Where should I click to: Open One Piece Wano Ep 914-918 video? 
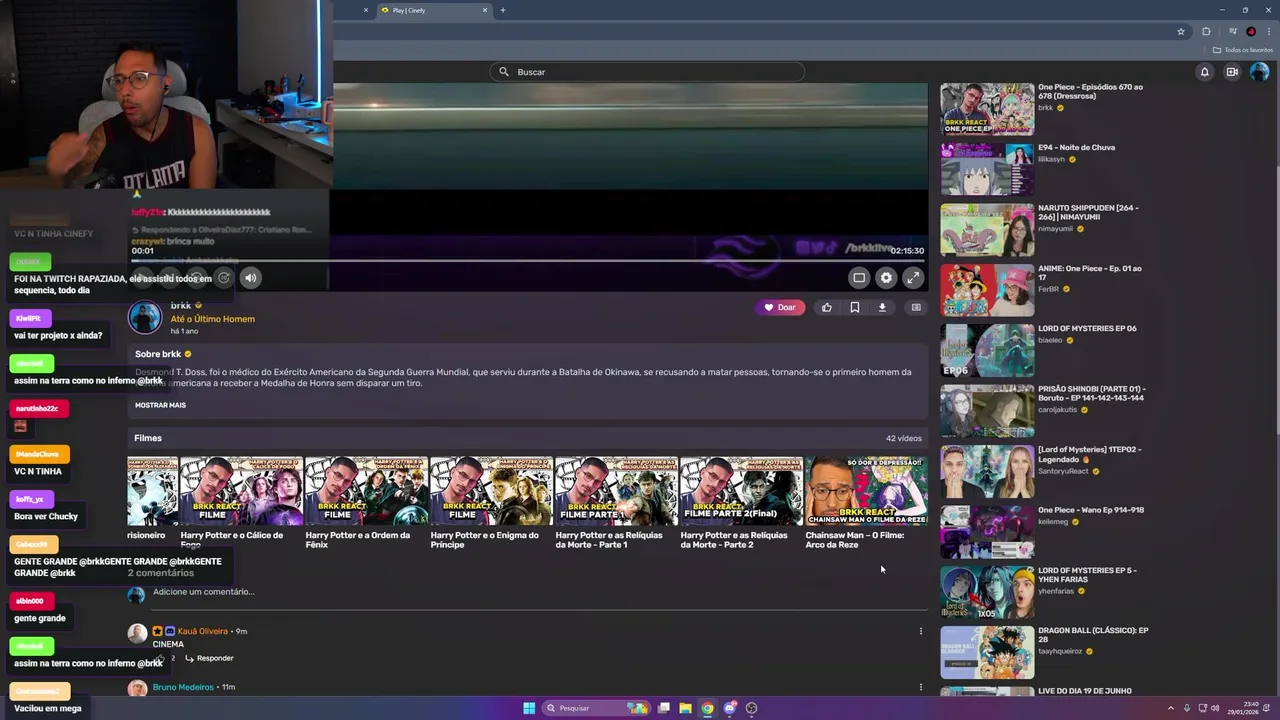point(987,532)
